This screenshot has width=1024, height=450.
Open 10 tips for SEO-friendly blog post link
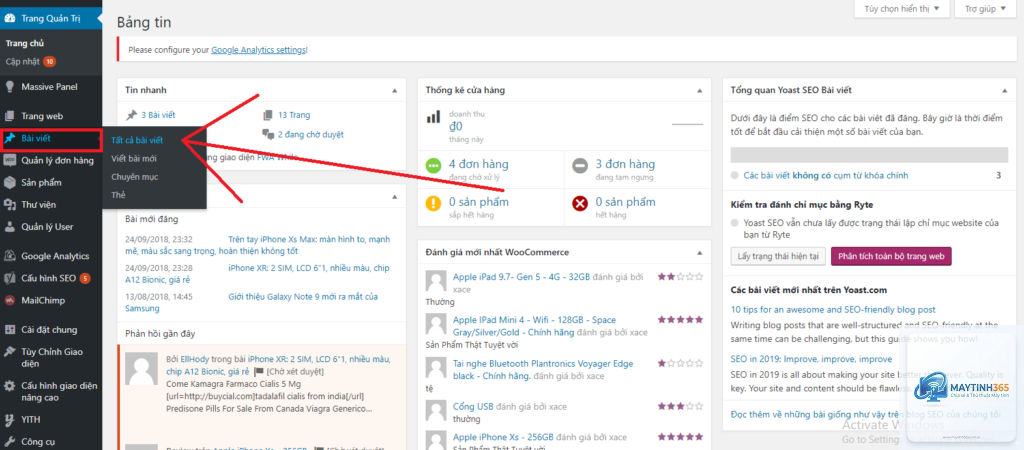click(833, 310)
